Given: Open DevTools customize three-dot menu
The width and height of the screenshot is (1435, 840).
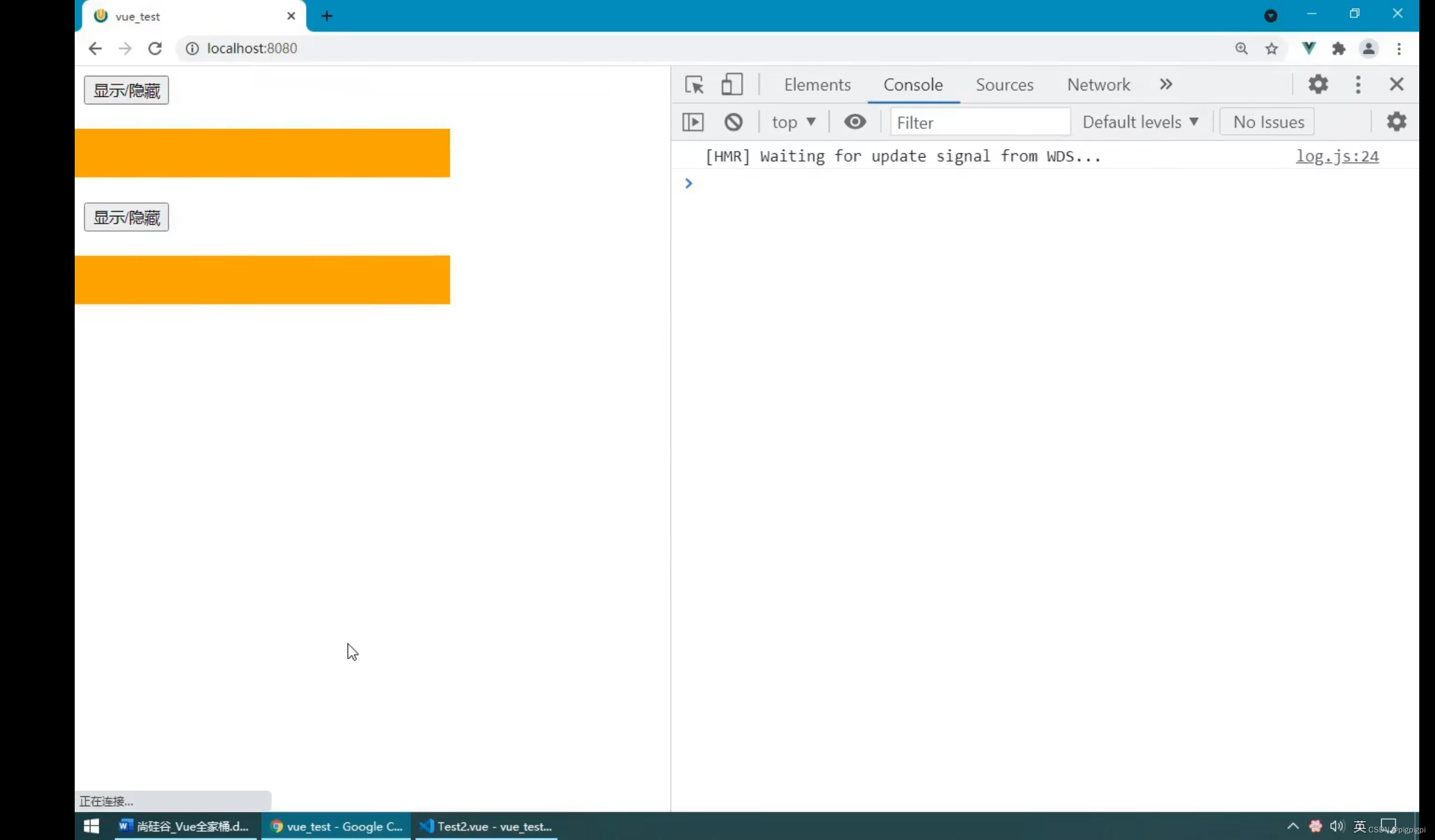Looking at the screenshot, I should click(1358, 85).
